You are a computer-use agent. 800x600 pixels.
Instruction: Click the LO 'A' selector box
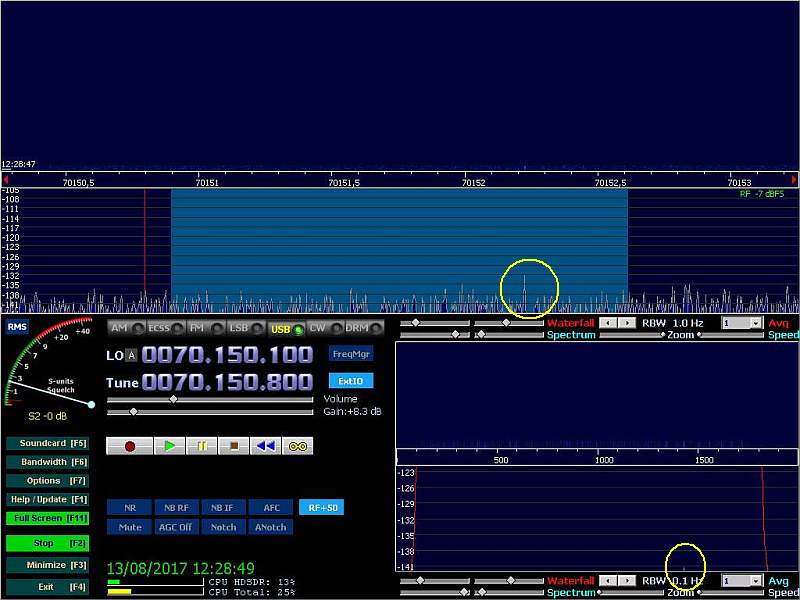click(130, 356)
